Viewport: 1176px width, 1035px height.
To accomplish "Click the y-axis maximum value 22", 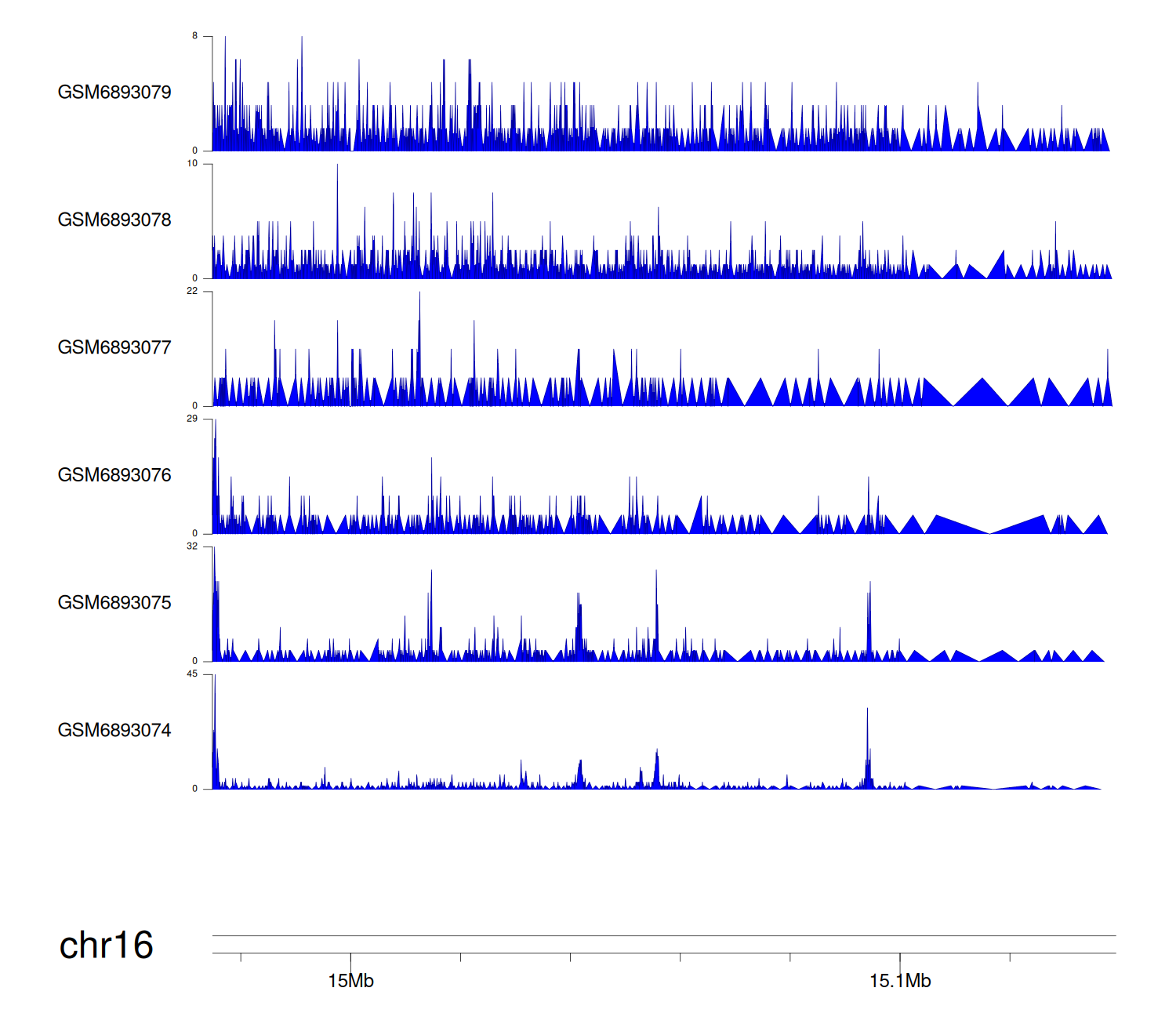I will click(x=193, y=292).
